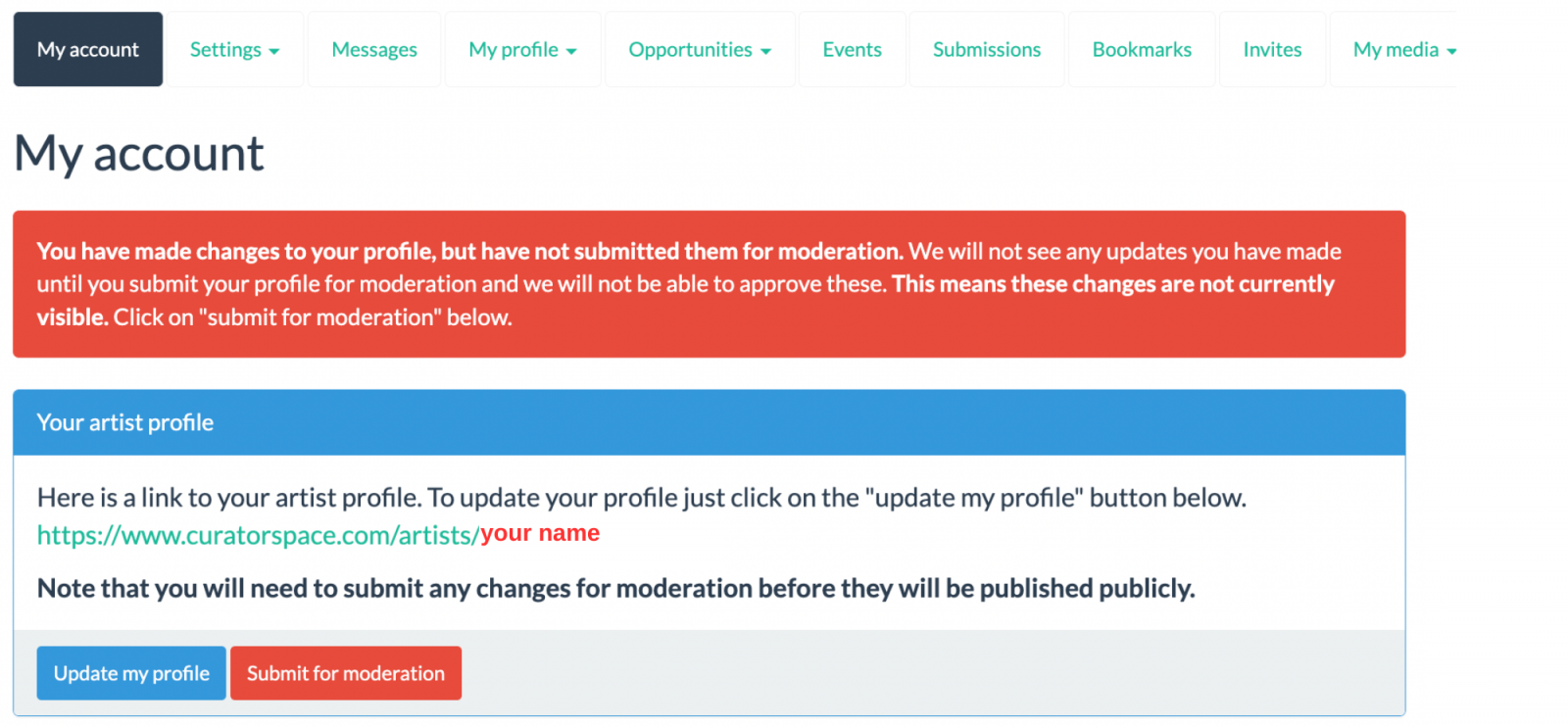View the Bookmarks tab

1142,50
